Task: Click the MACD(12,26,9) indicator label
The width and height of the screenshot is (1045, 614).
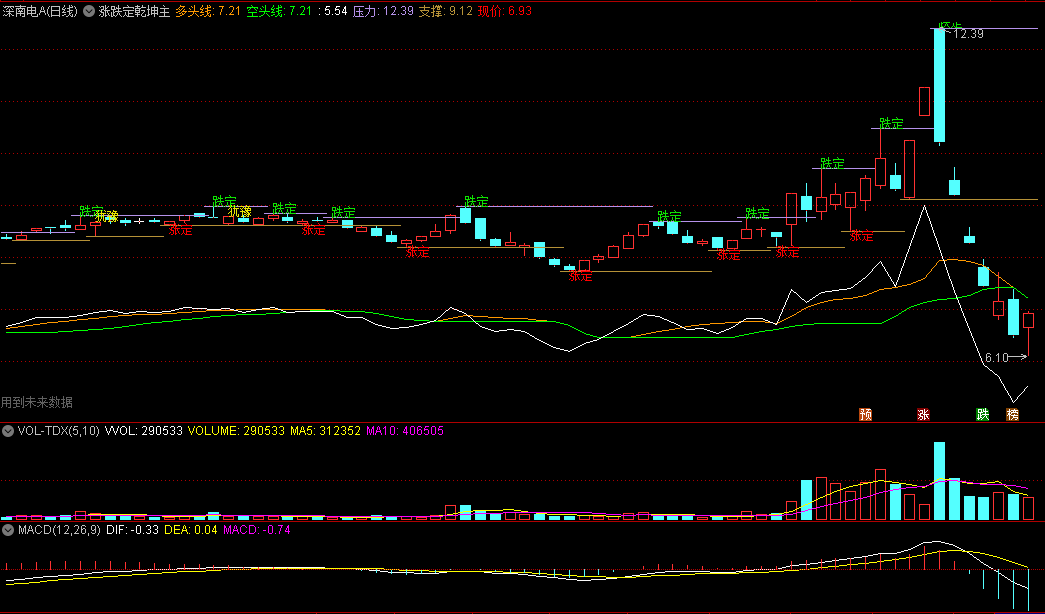Action: [x=59, y=530]
